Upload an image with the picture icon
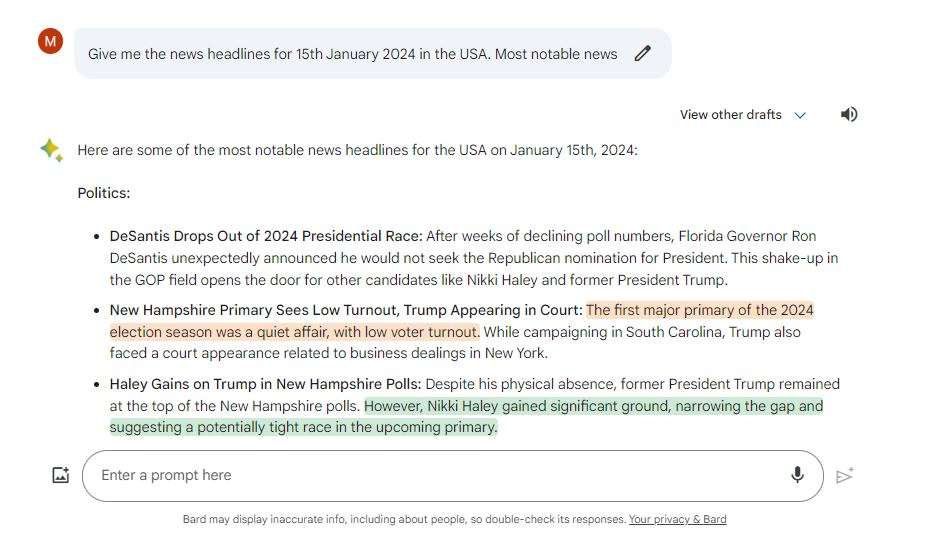Image resolution: width=948 pixels, height=537 pixels. [60, 475]
